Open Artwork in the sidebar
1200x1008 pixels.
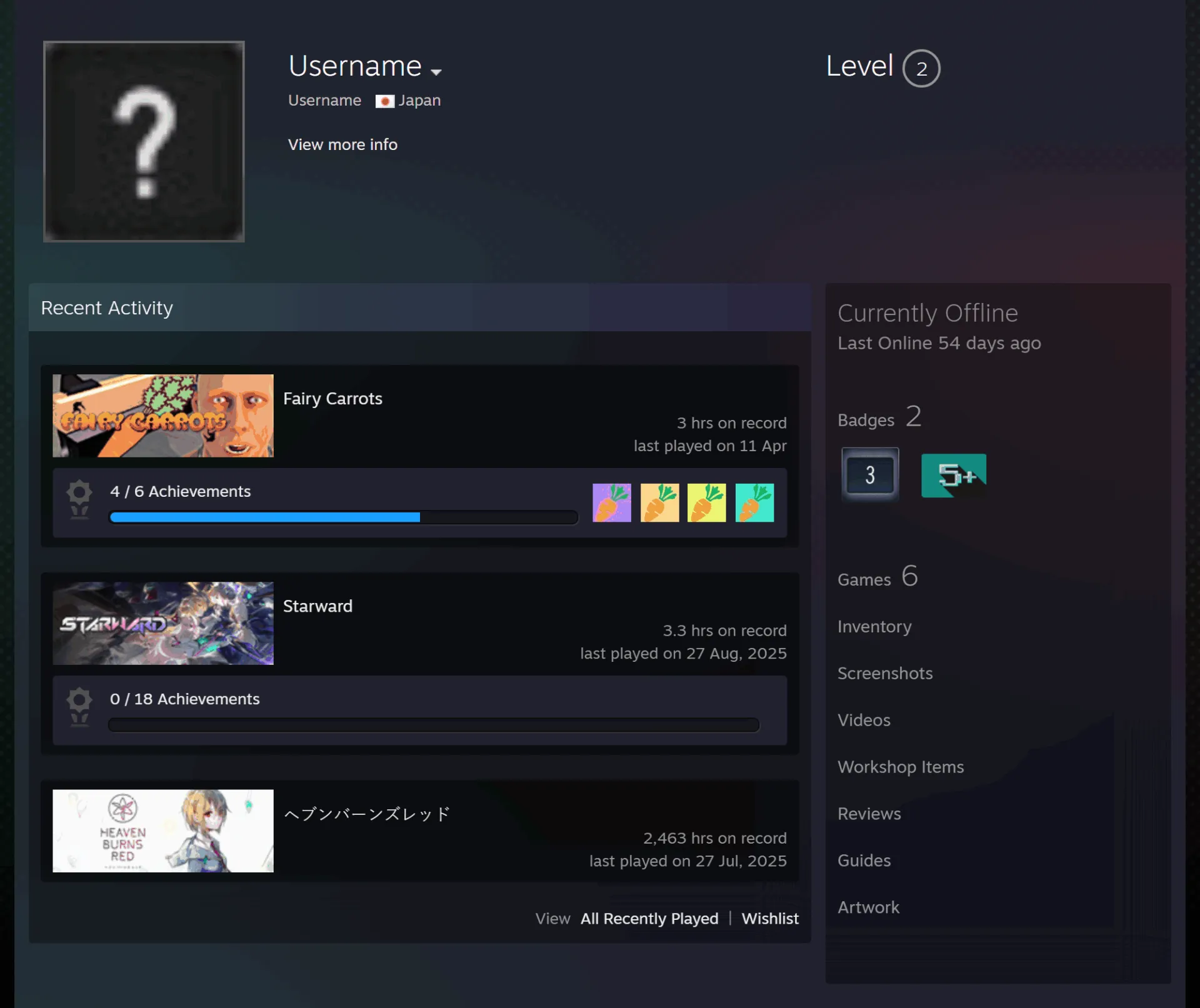click(x=868, y=907)
